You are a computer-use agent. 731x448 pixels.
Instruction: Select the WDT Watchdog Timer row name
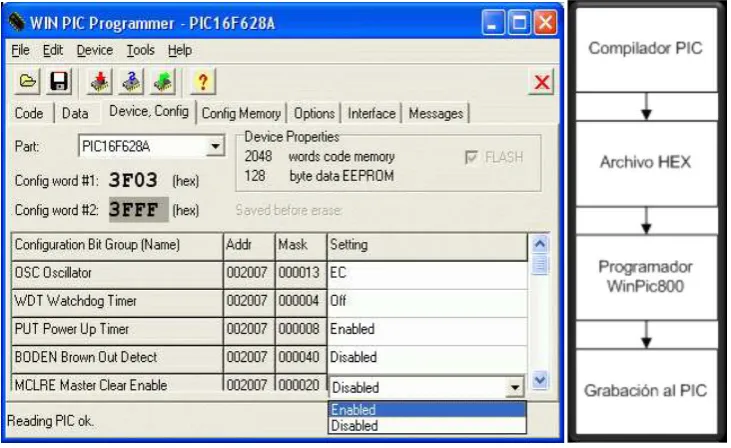pos(117,301)
